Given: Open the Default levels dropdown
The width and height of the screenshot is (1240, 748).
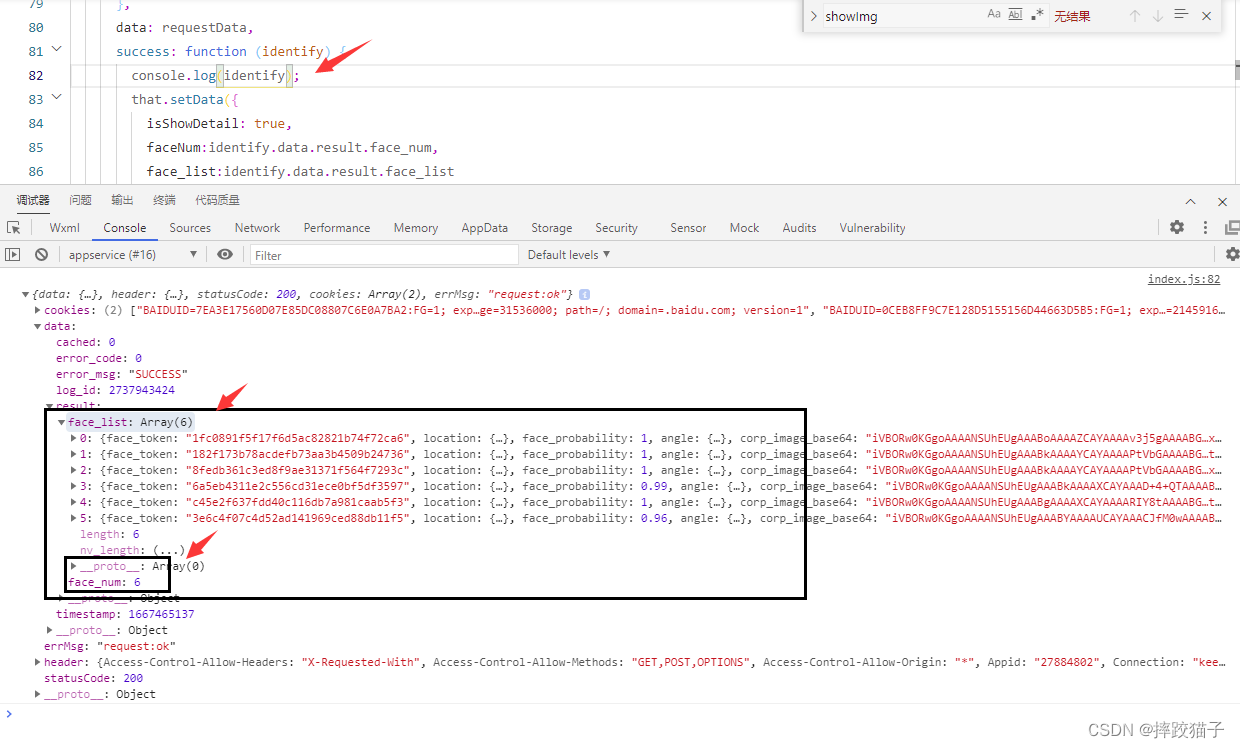Looking at the screenshot, I should pos(568,255).
